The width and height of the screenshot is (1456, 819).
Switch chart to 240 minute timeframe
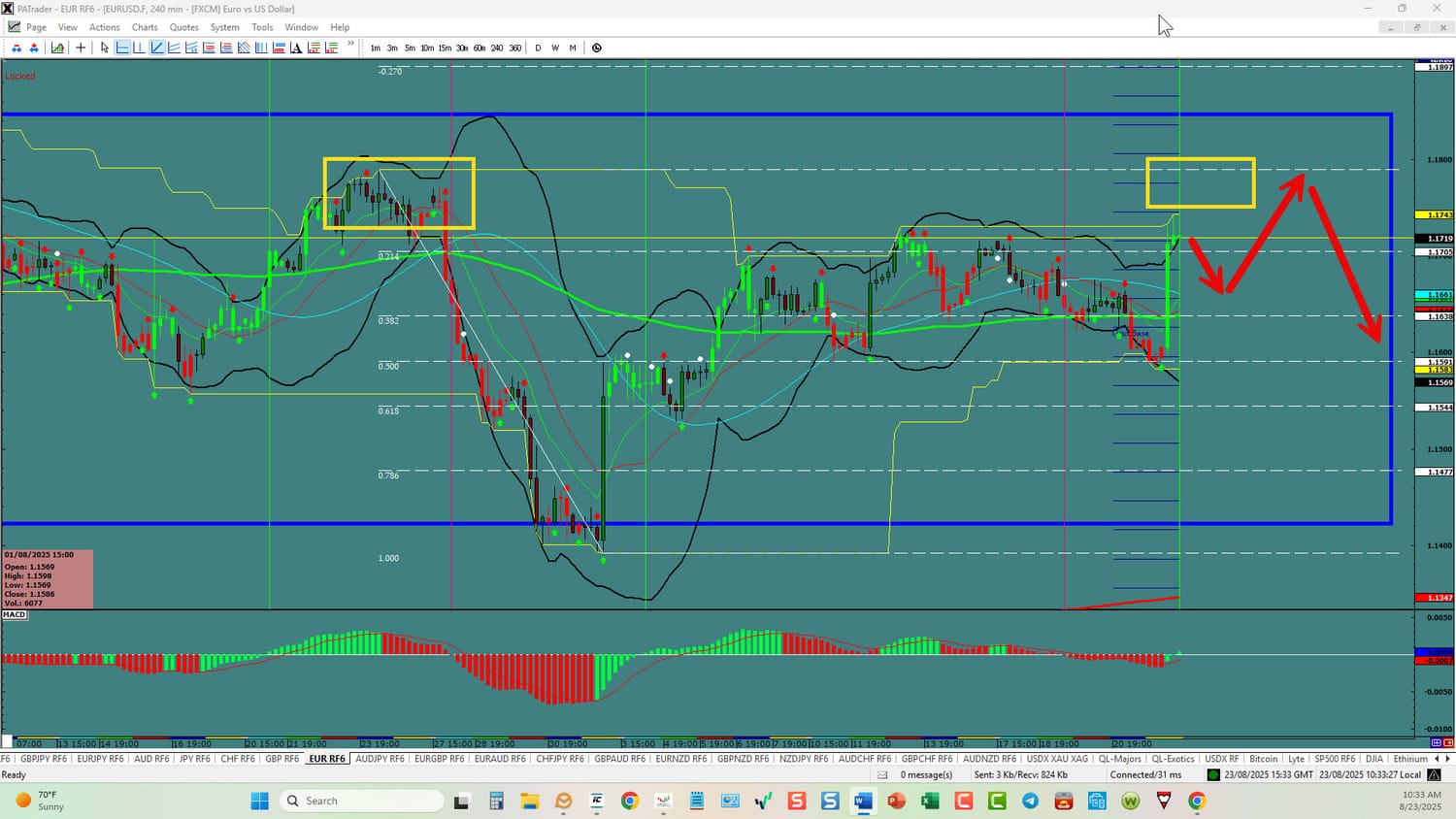497,48
